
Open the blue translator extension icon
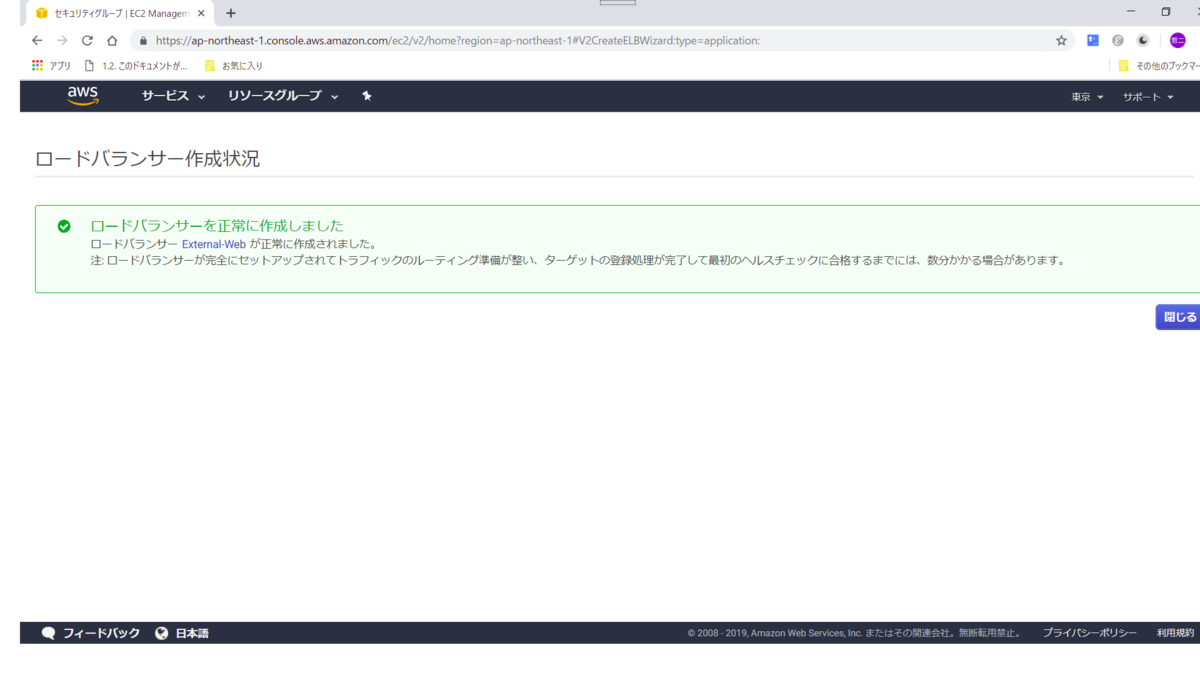point(1092,40)
